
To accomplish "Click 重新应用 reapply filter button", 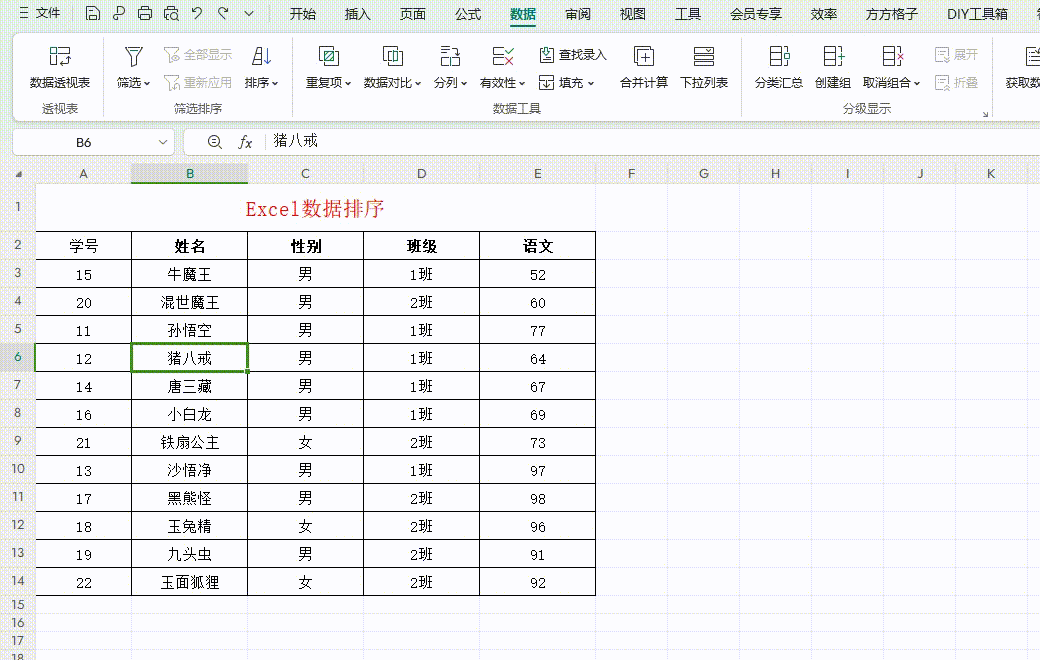I will point(198,82).
